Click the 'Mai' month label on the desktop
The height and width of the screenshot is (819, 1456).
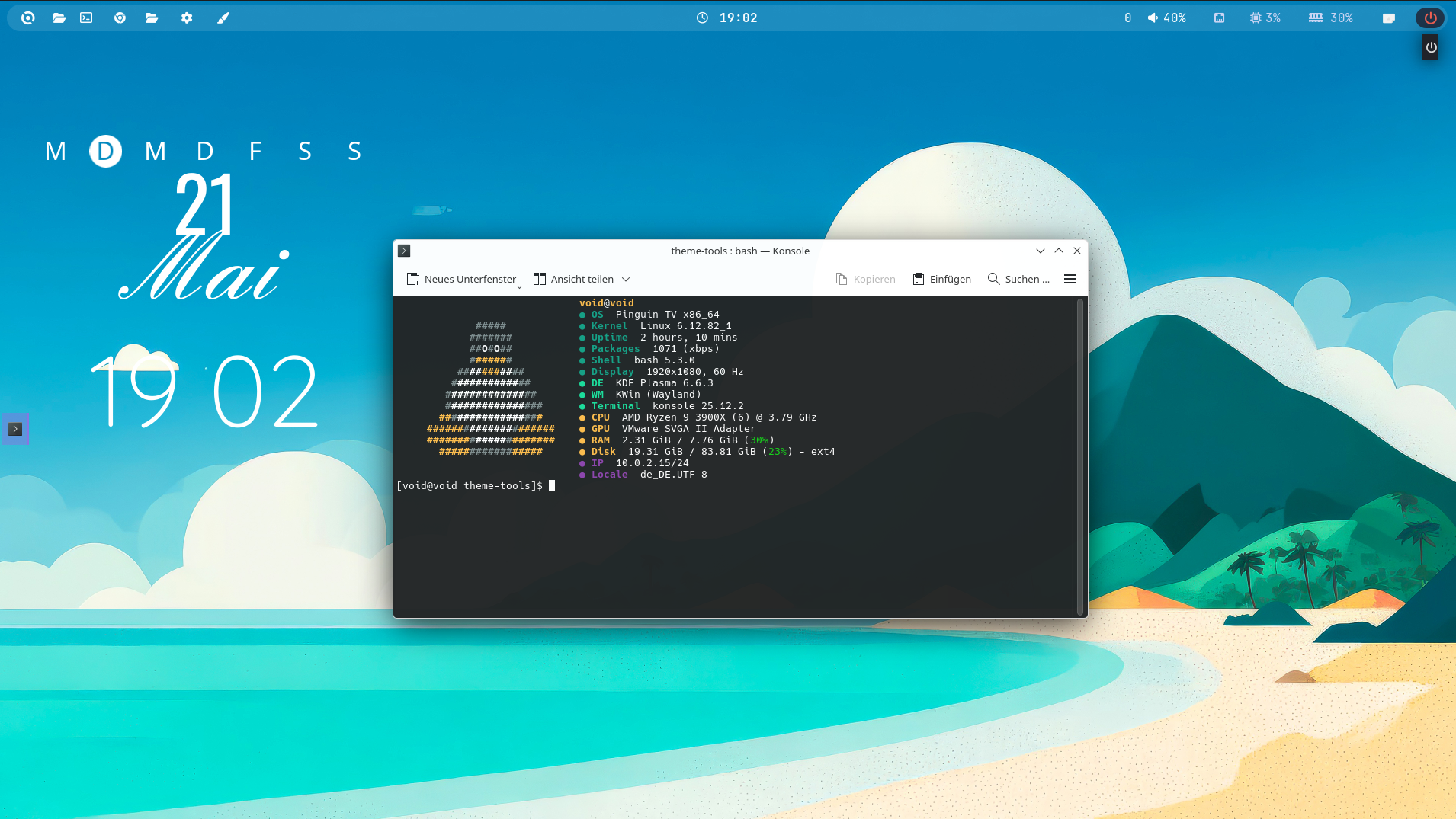pos(204,268)
